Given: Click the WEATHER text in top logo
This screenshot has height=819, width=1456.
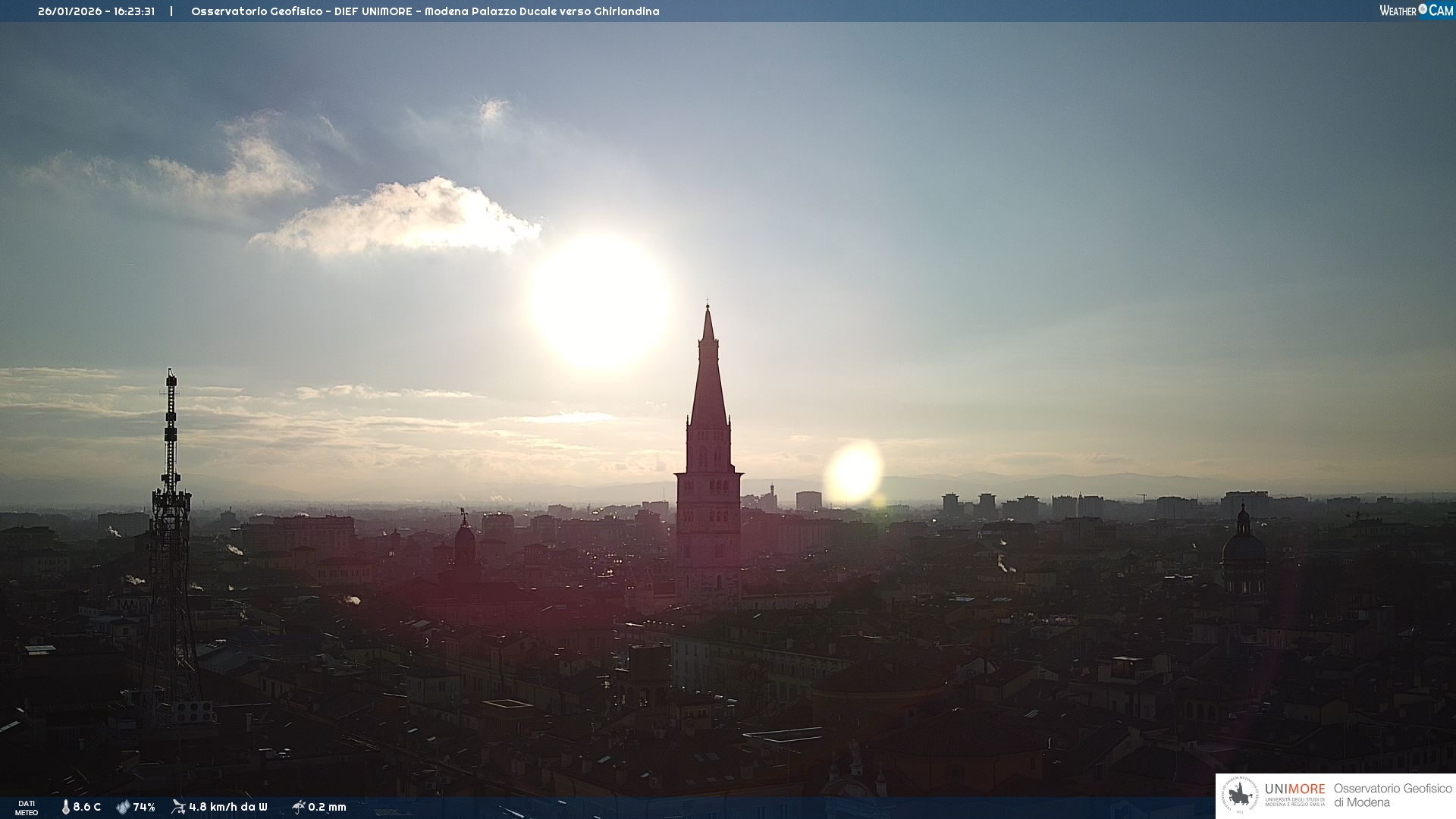Looking at the screenshot, I should 1398,11.
